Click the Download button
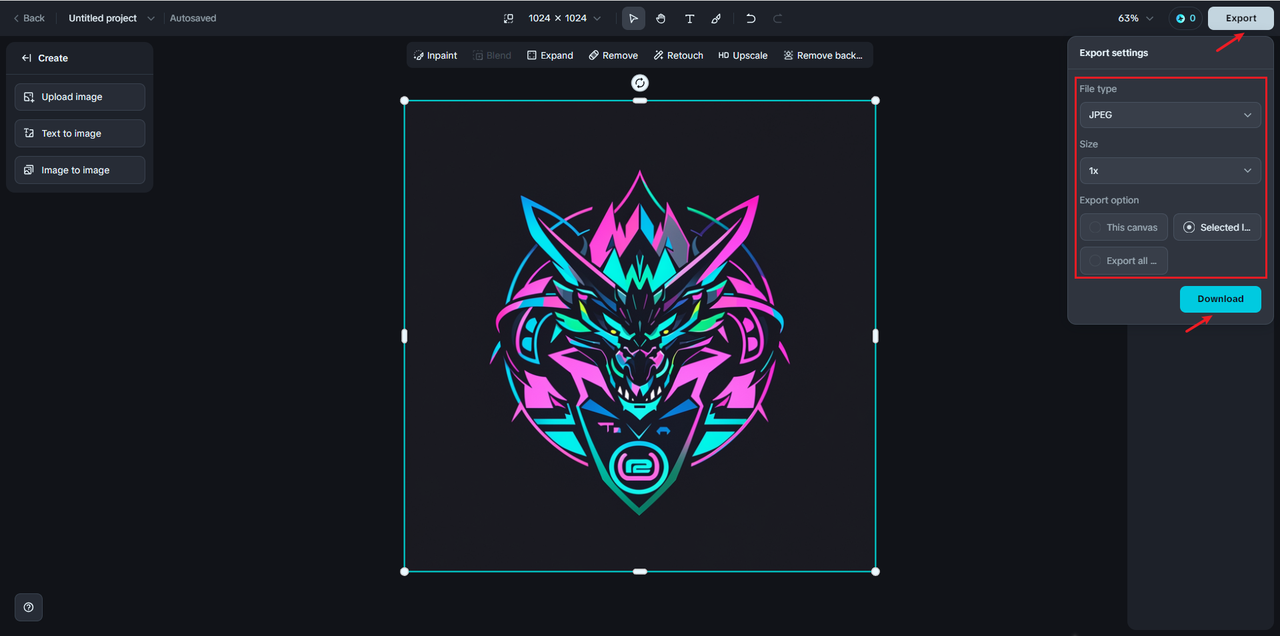This screenshot has height=636, width=1280. click(x=1220, y=299)
